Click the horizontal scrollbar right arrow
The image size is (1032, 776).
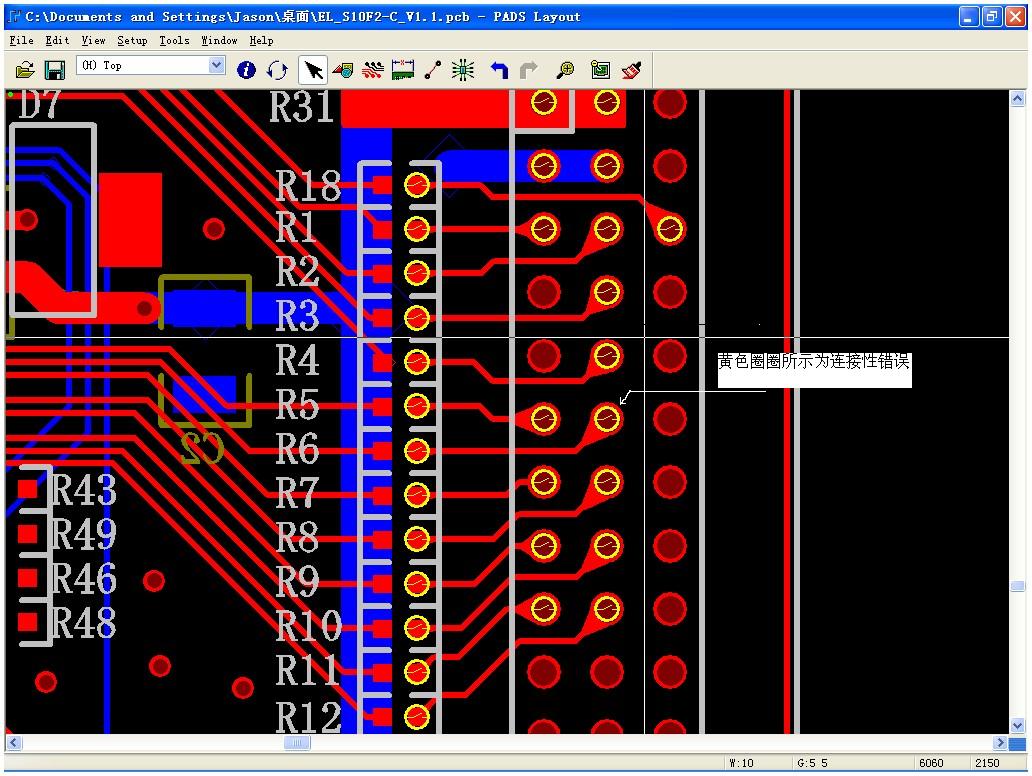(1000, 743)
